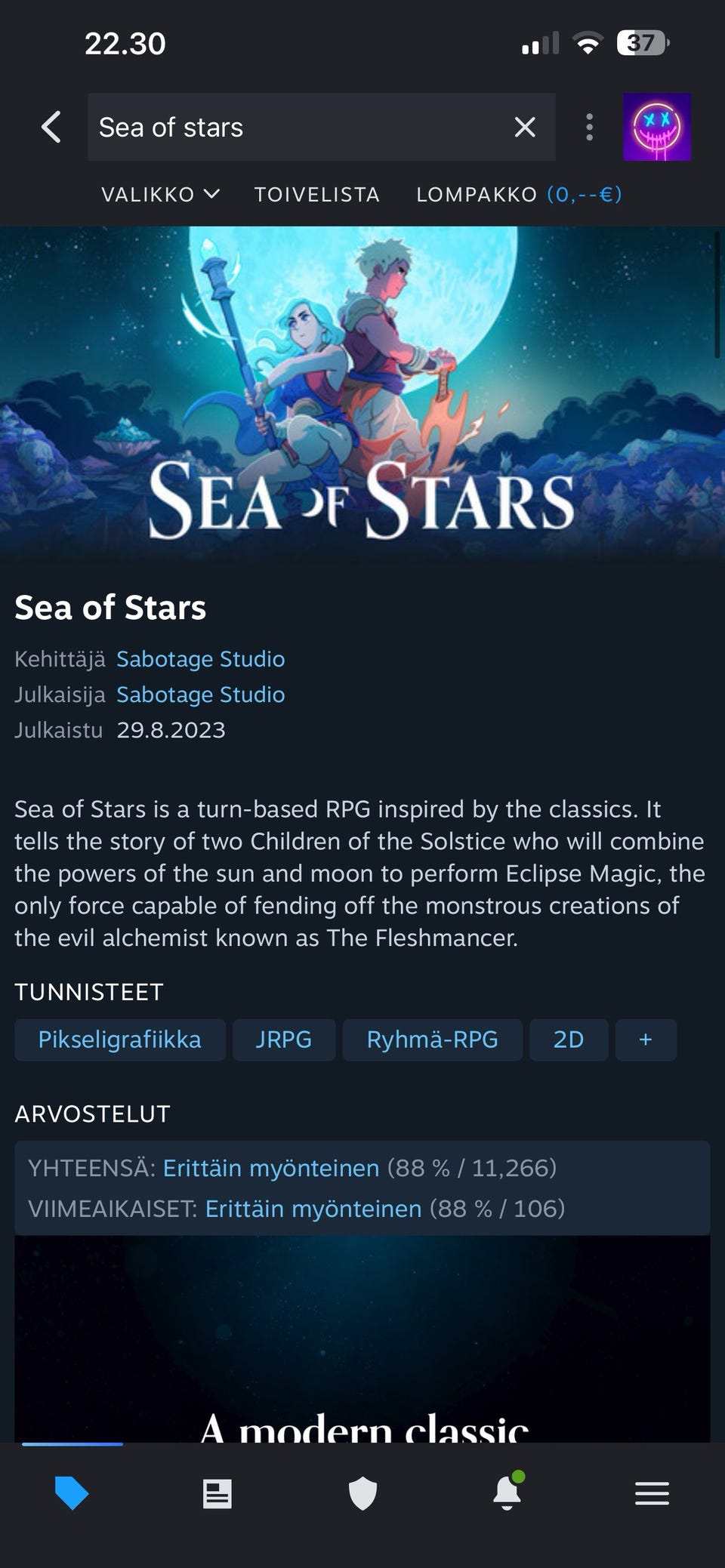725x1568 pixels.
Task: Open the three-dot options menu
Action: 589,127
